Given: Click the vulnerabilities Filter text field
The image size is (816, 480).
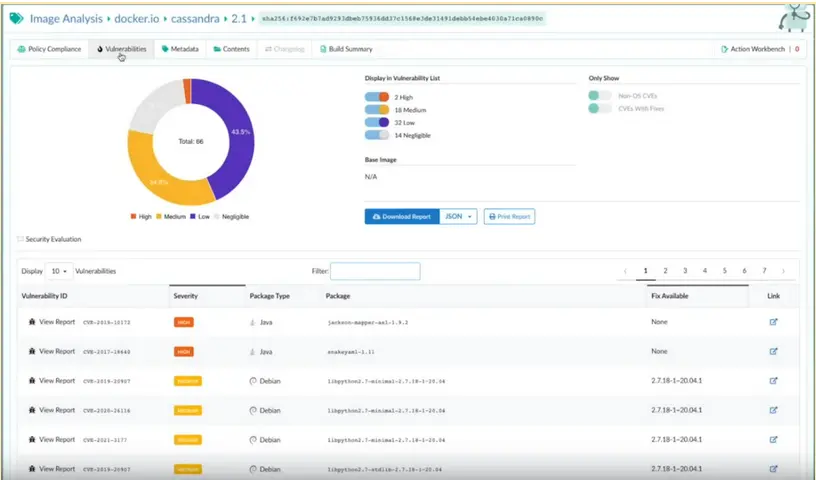Looking at the screenshot, I should click(x=375, y=271).
